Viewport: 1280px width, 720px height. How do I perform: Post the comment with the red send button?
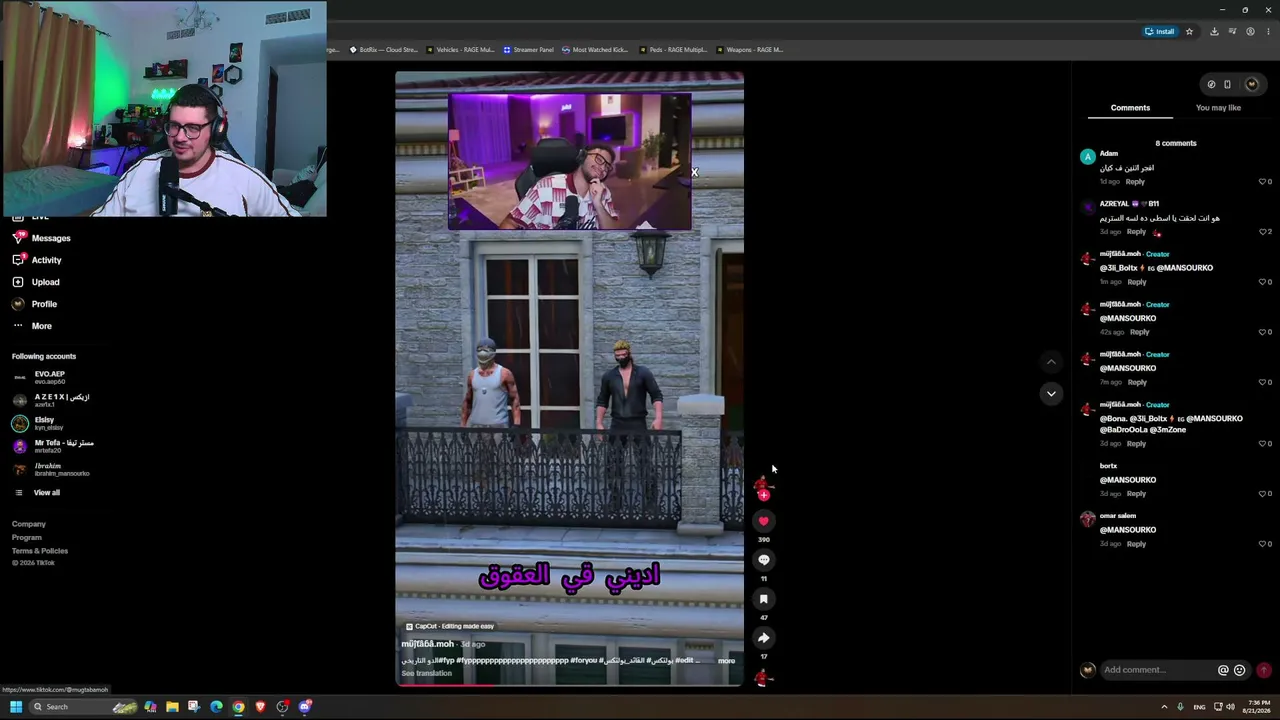pyautogui.click(x=1264, y=670)
